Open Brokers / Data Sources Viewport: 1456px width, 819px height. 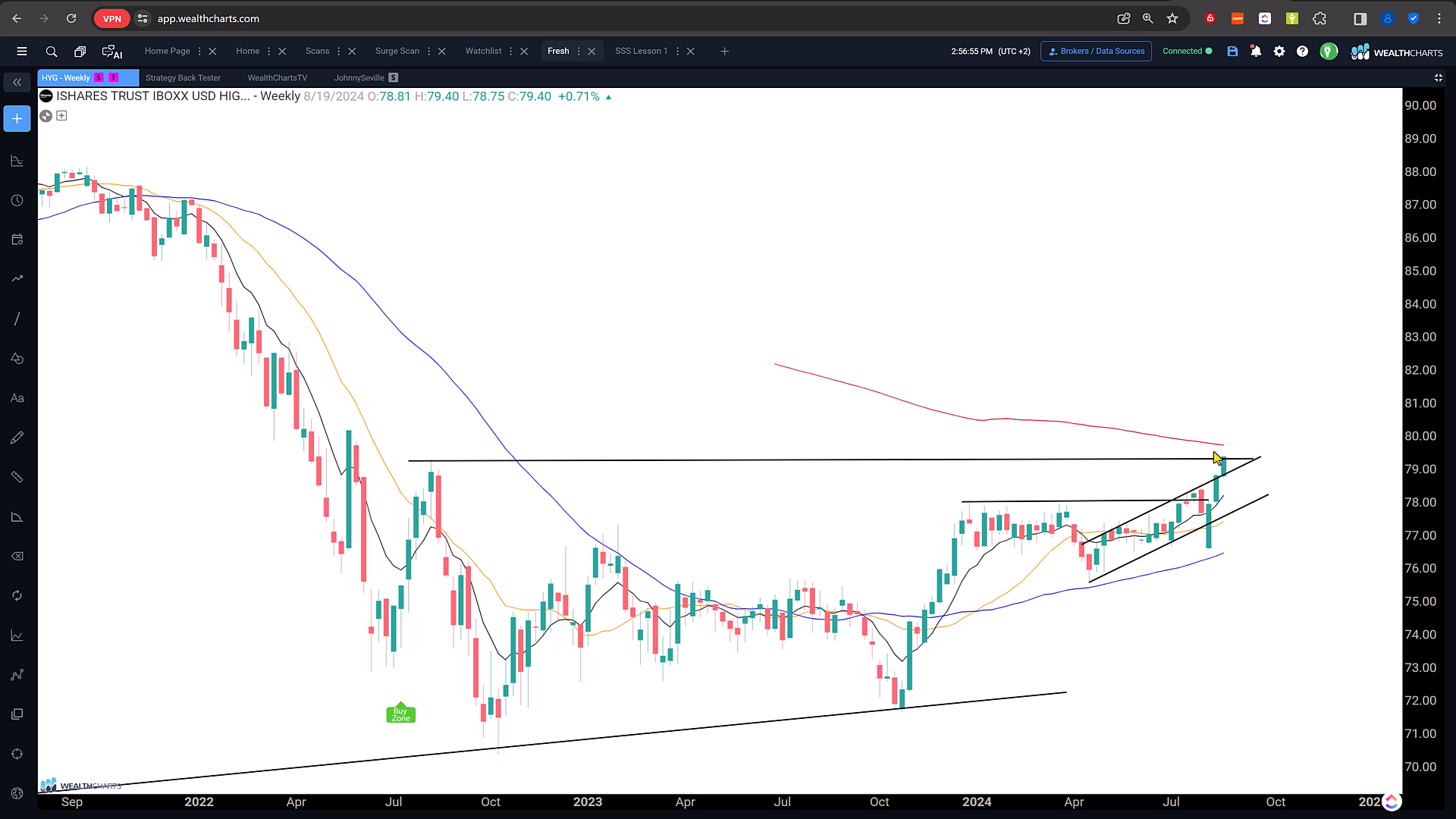[1096, 52]
